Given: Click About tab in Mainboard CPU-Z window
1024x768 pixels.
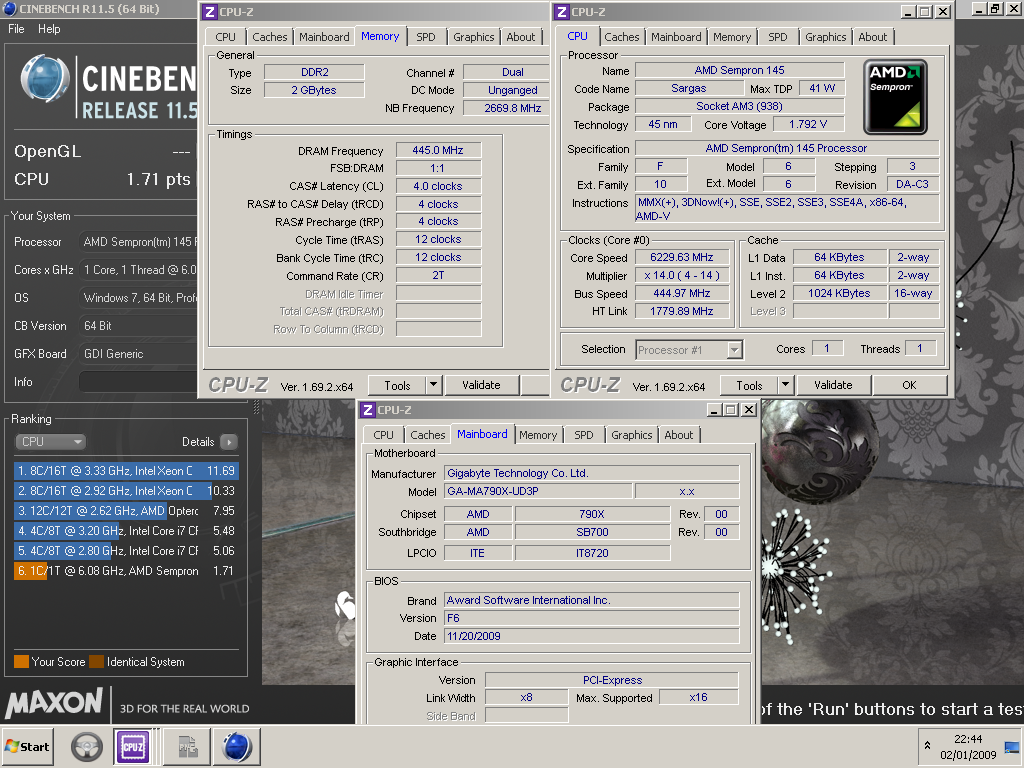Looking at the screenshot, I should [679, 435].
